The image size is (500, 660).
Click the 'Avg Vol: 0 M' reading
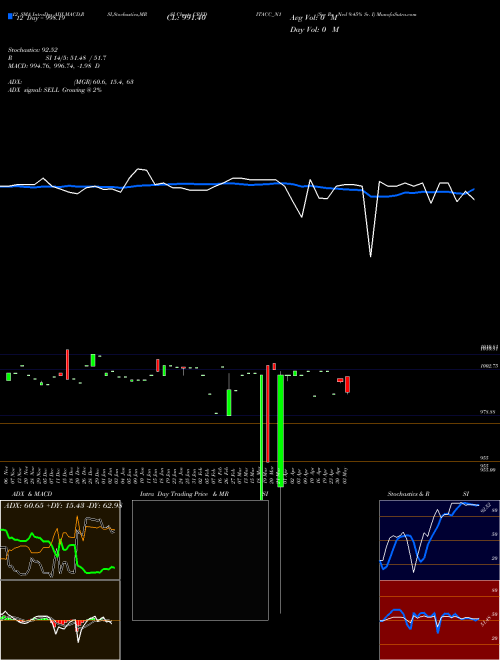[313, 18]
